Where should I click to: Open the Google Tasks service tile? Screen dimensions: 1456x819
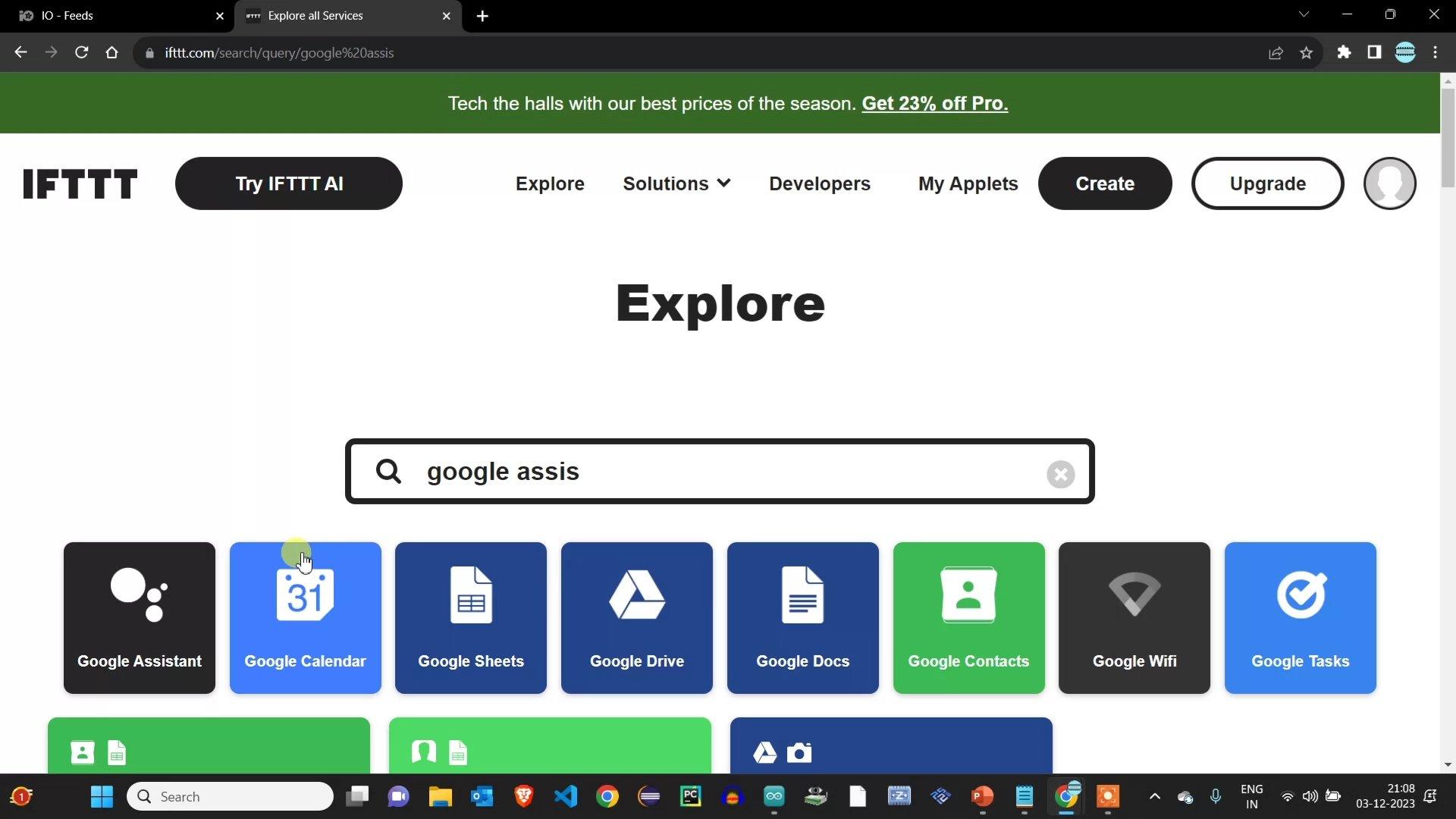1301,617
